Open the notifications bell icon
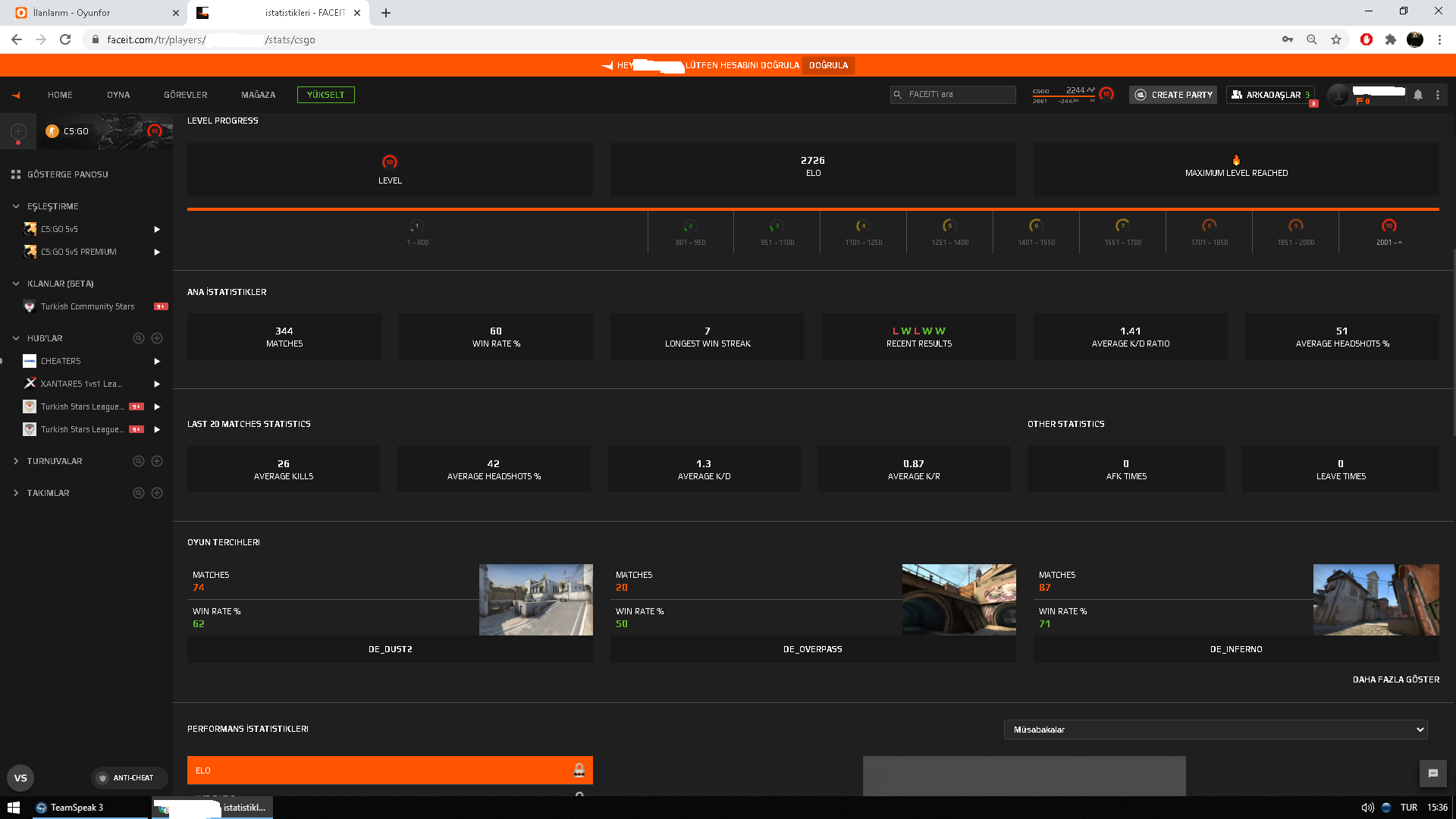This screenshot has height=819, width=1456. pos(1417,95)
